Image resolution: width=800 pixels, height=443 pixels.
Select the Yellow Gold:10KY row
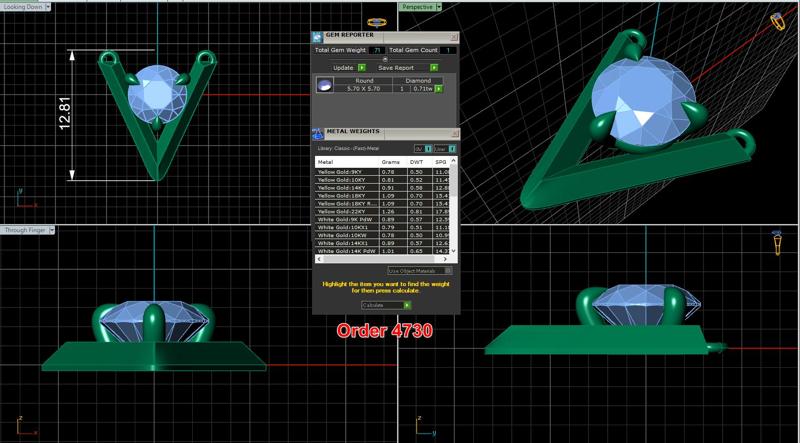tap(382, 180)
